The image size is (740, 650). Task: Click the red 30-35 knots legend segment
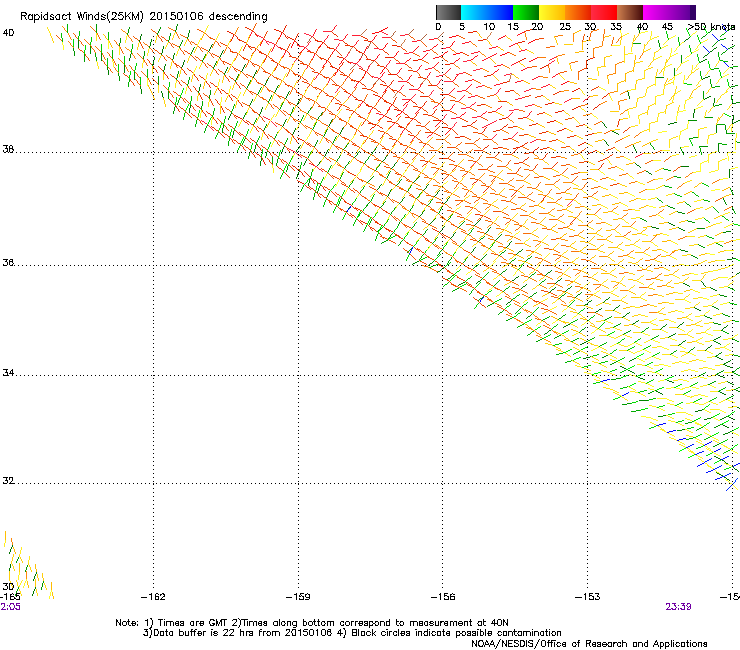pos(604,12)
